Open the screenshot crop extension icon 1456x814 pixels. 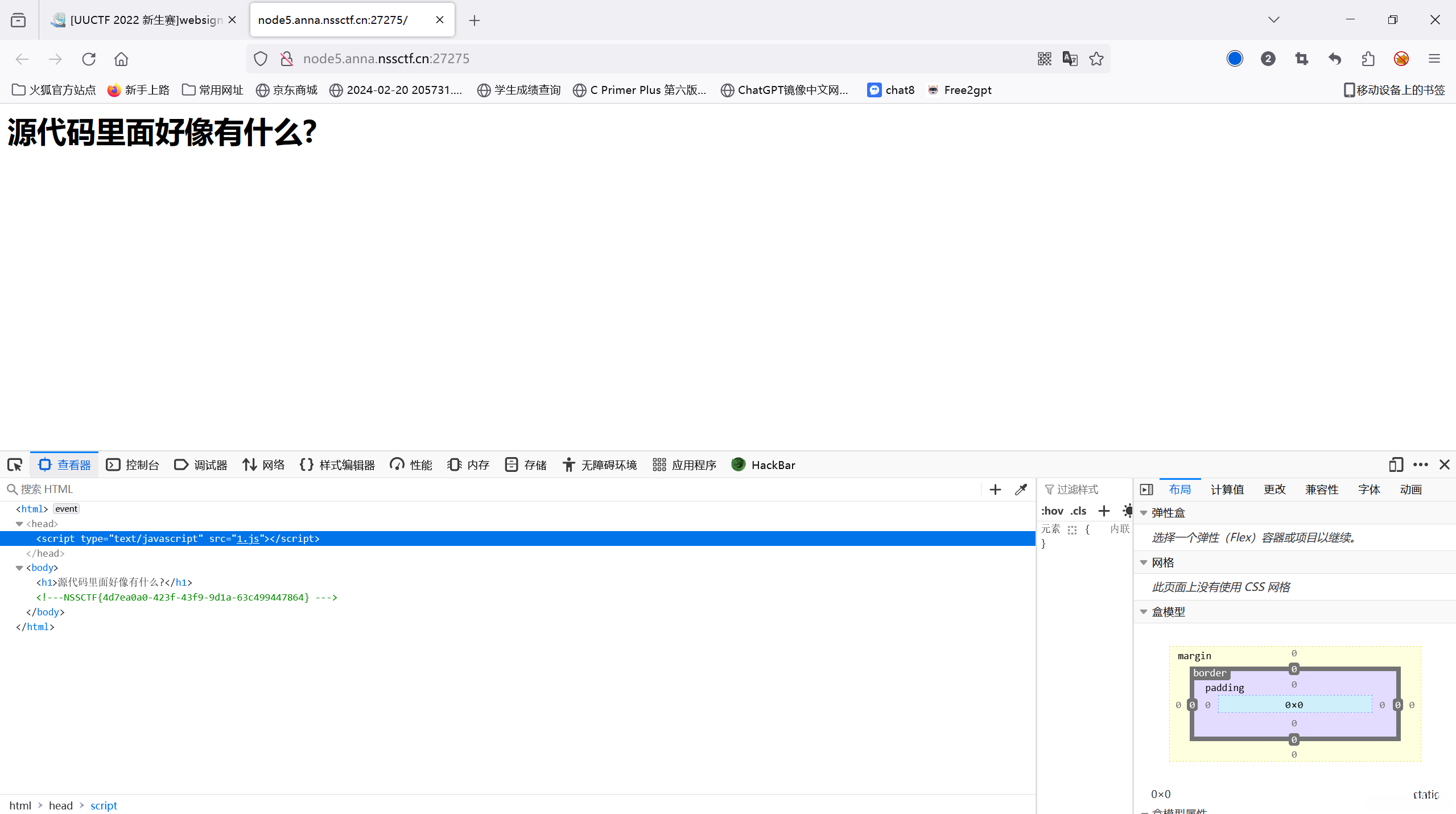(x=1301, y=59)
